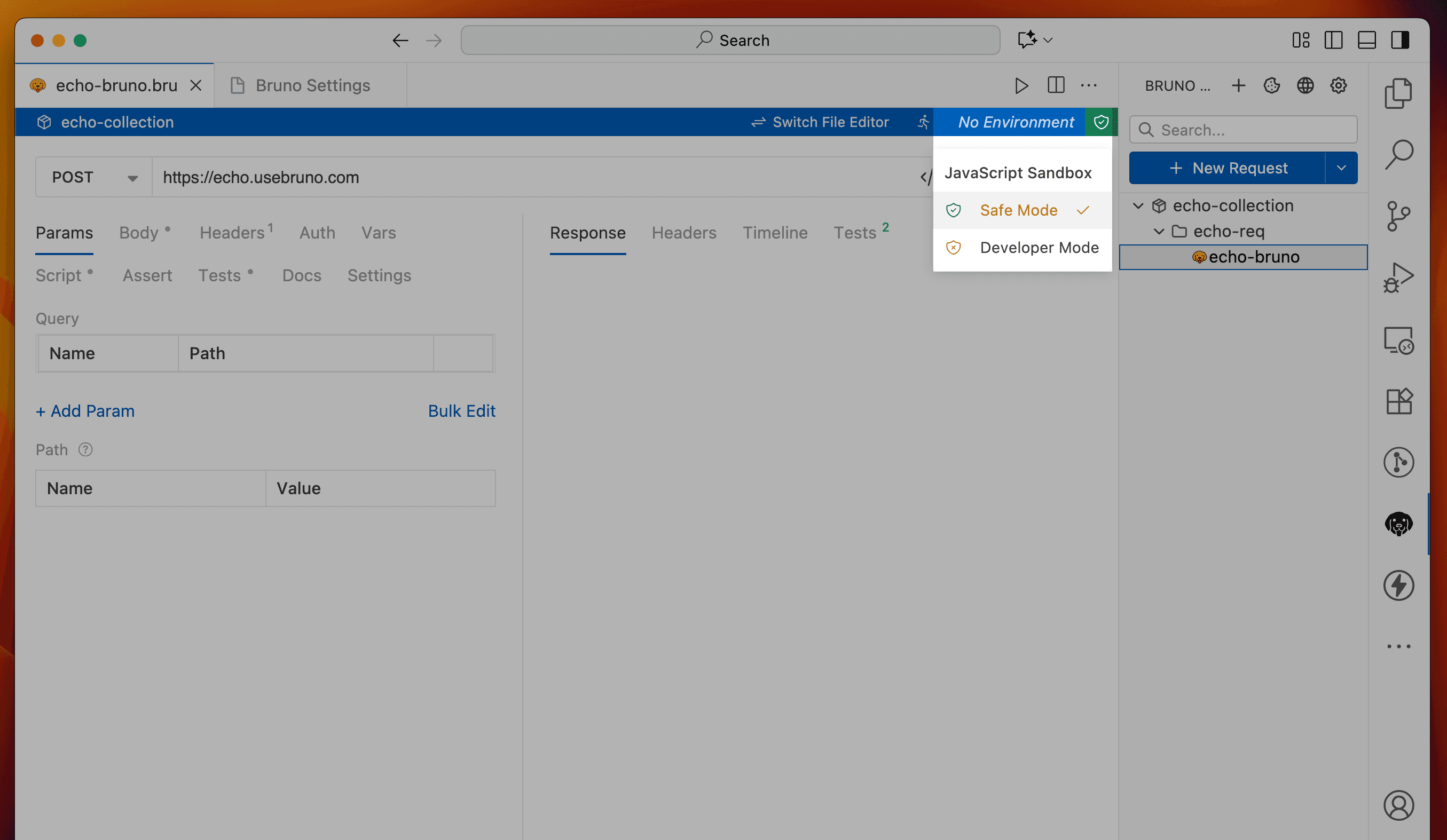The image size is (1447, 840).
Task: Toggle the secondary side bar layout icon
Action: pos(1400,40)
